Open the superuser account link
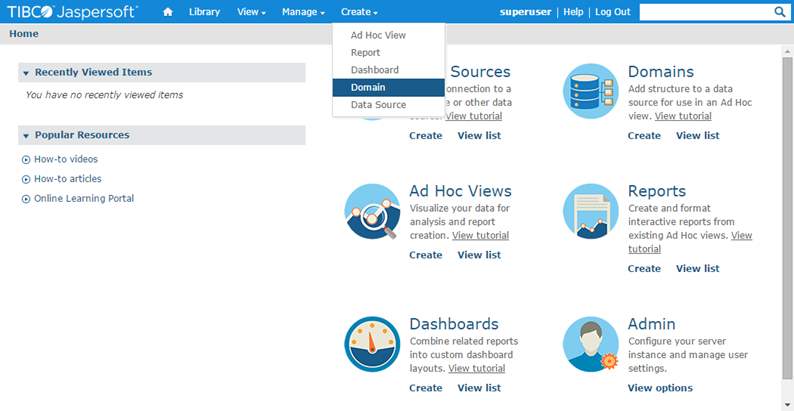Viewport: 794px width, 411px height. tap(525, 12)
